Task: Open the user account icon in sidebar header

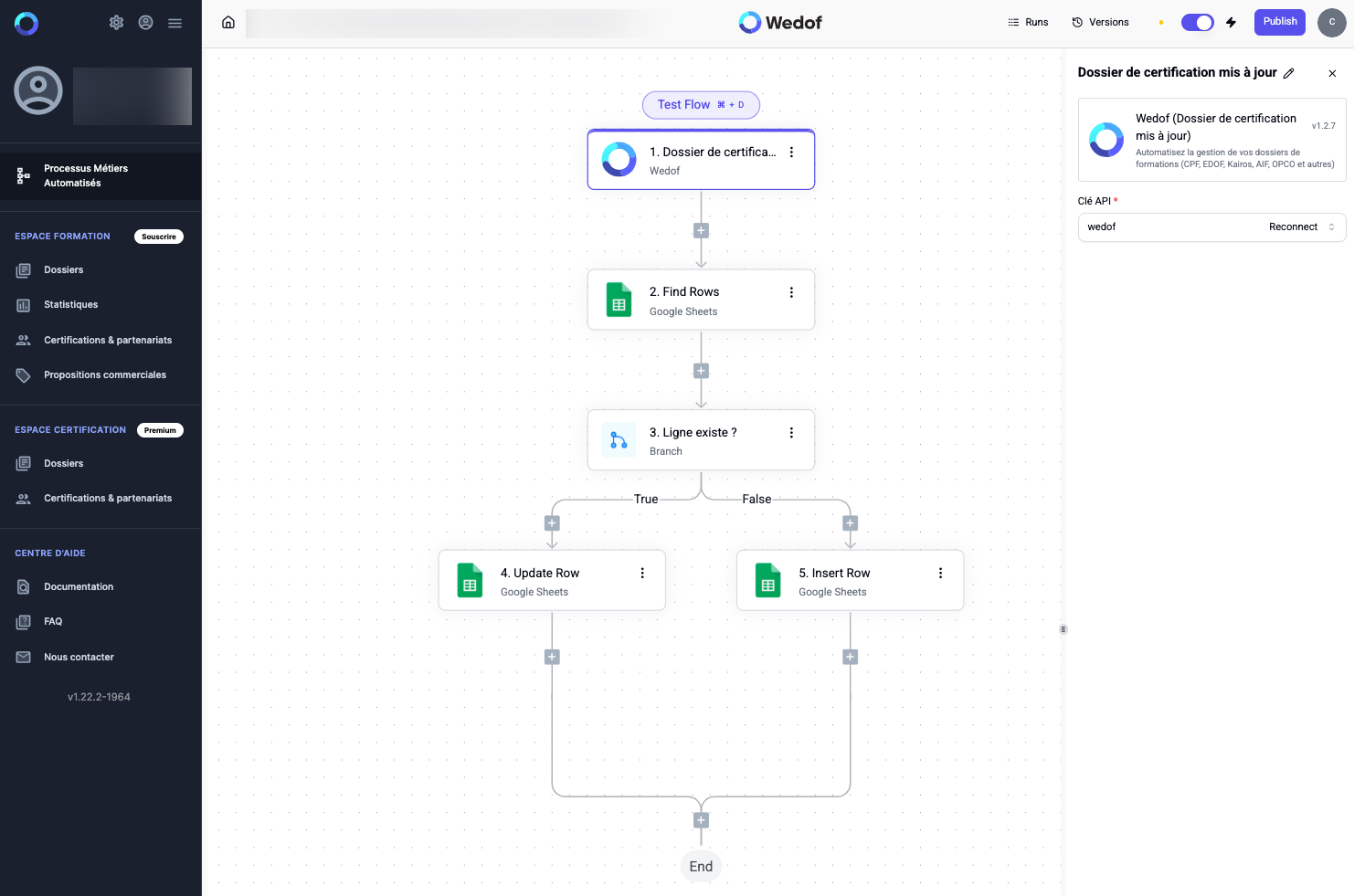Action: pos(145,23)
